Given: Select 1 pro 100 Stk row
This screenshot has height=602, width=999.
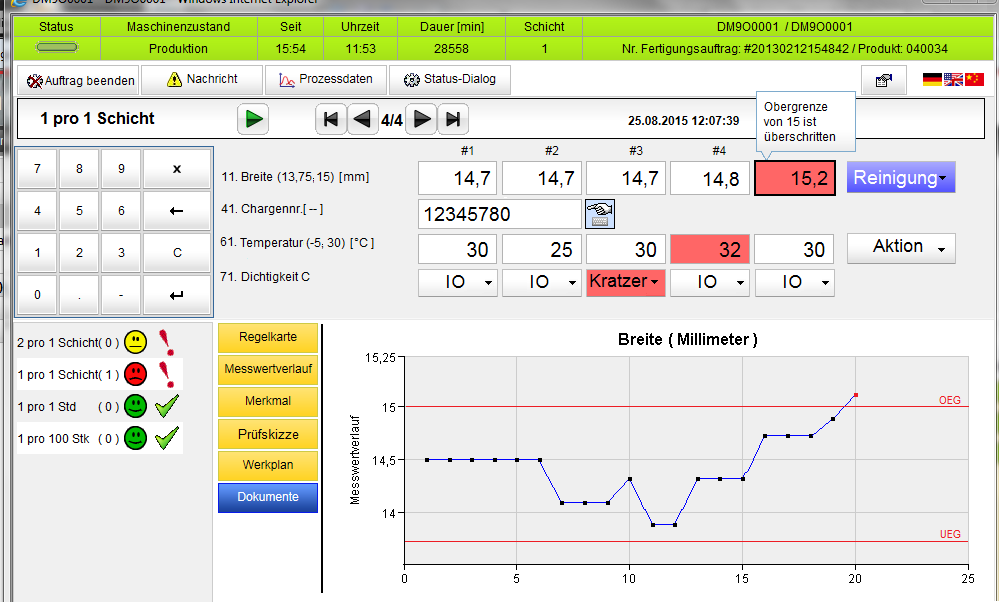Looking at the screenshot, I should point(99,438).
